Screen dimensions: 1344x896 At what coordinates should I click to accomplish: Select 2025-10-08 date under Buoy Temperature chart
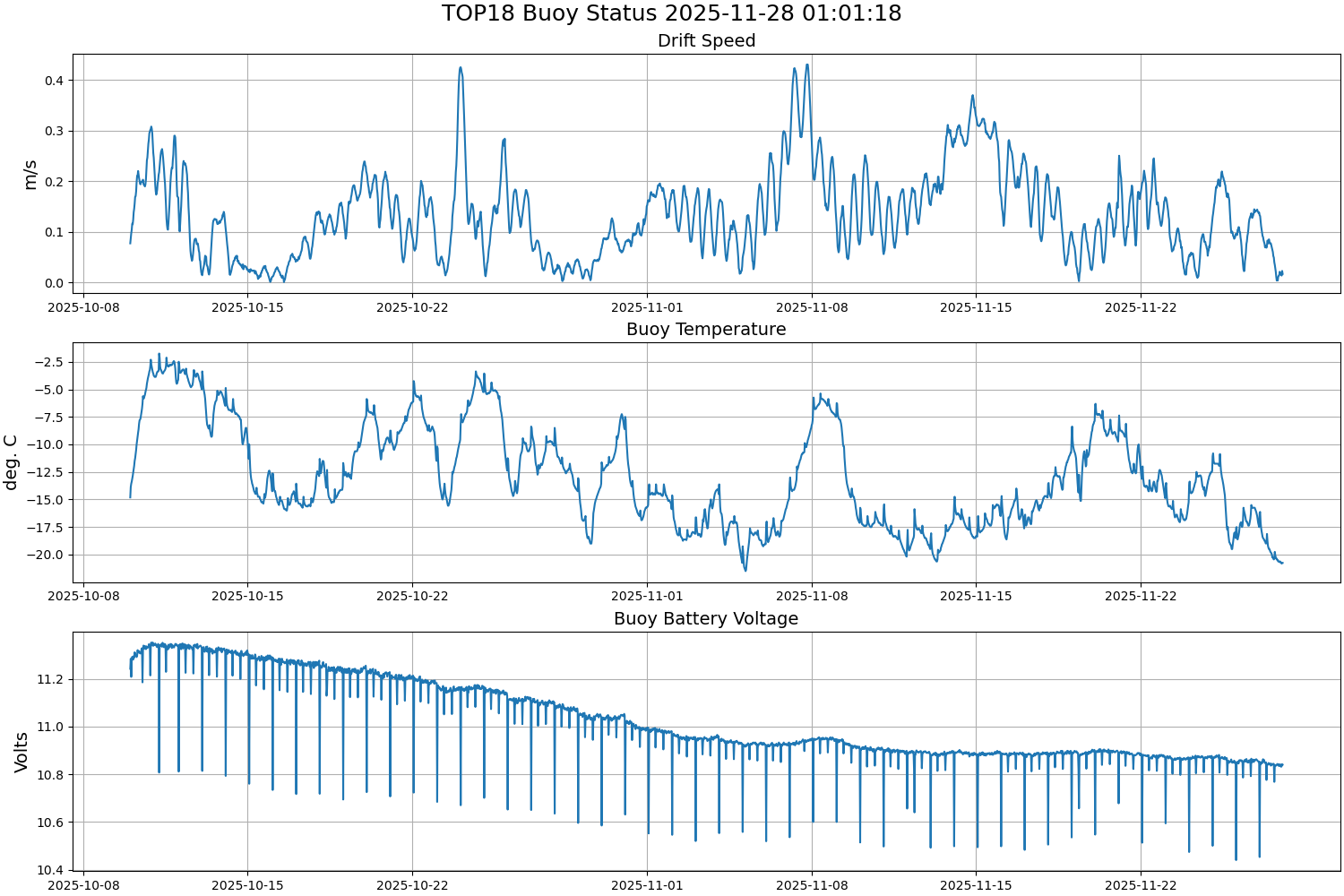click(83, 596)
